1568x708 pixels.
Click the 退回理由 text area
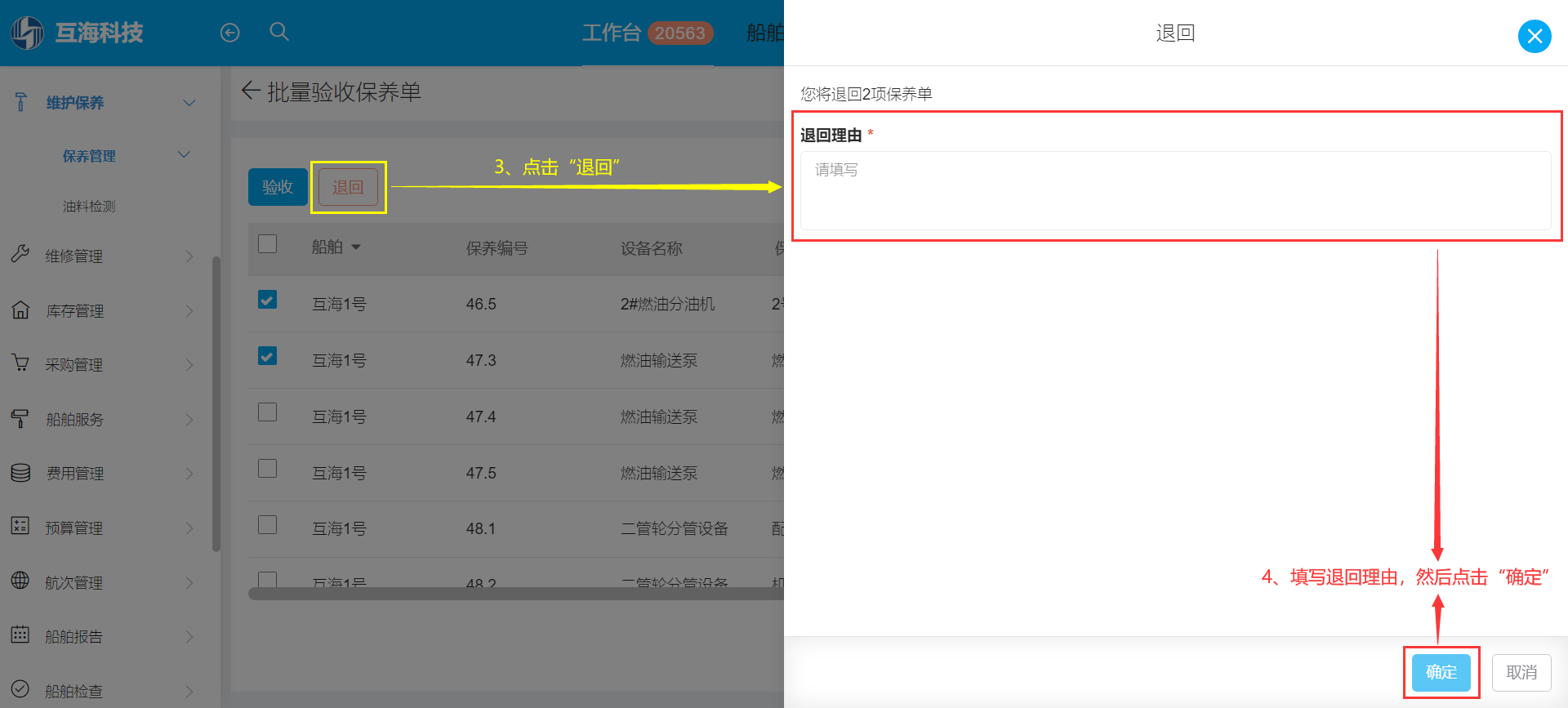pyautogui.click(x=1175, y=190)
